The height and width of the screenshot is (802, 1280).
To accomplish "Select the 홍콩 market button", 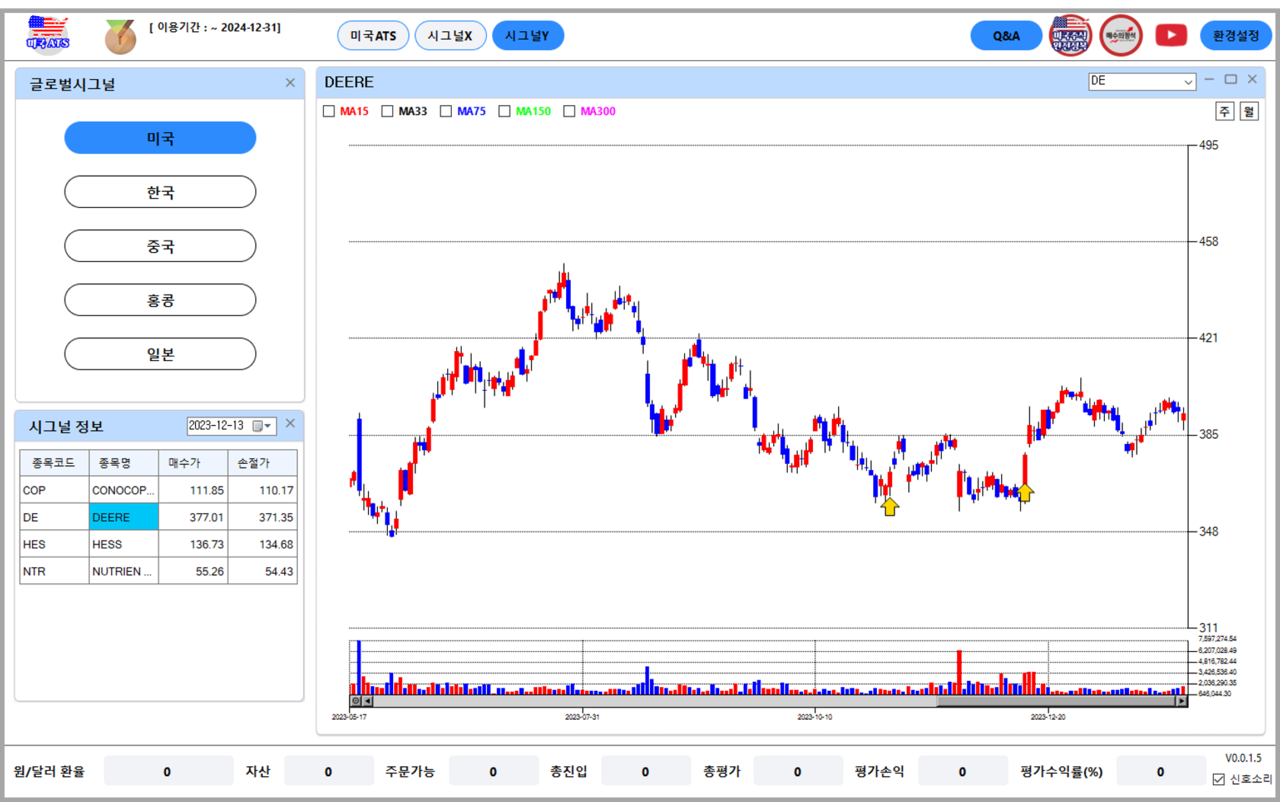I will (x=160, y=300).
